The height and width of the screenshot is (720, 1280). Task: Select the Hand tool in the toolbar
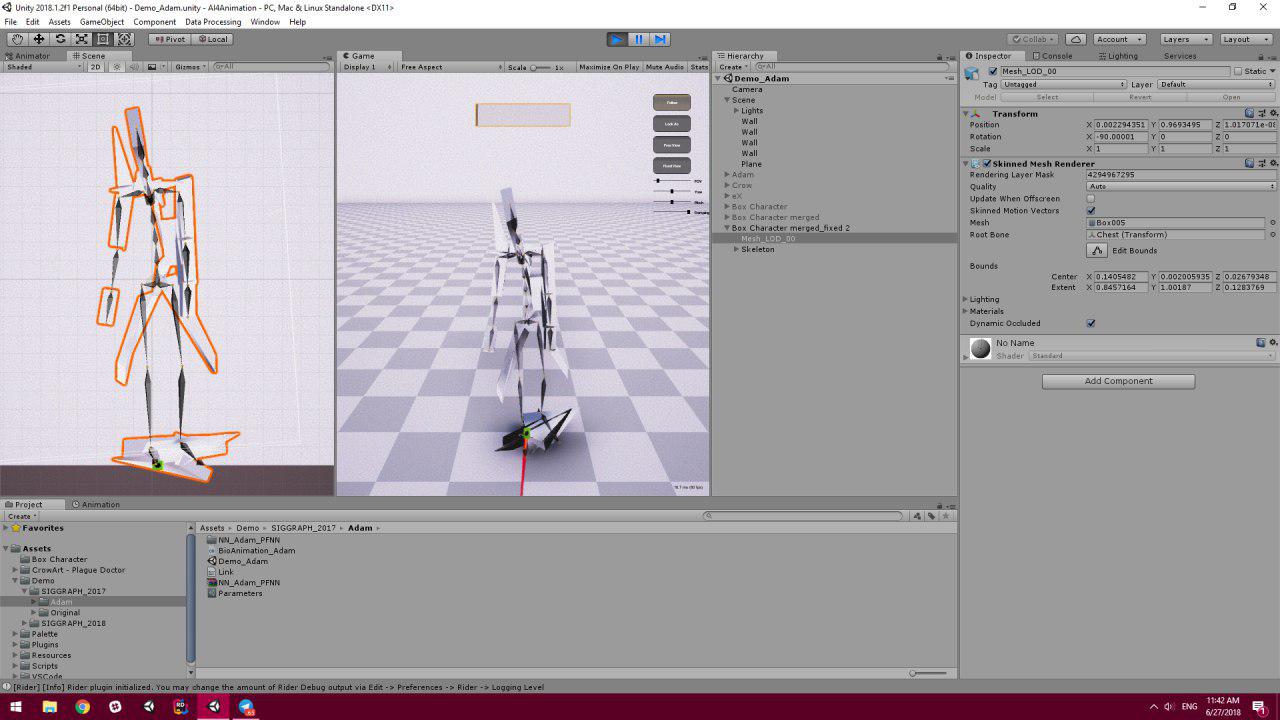[x=17, y=39]
